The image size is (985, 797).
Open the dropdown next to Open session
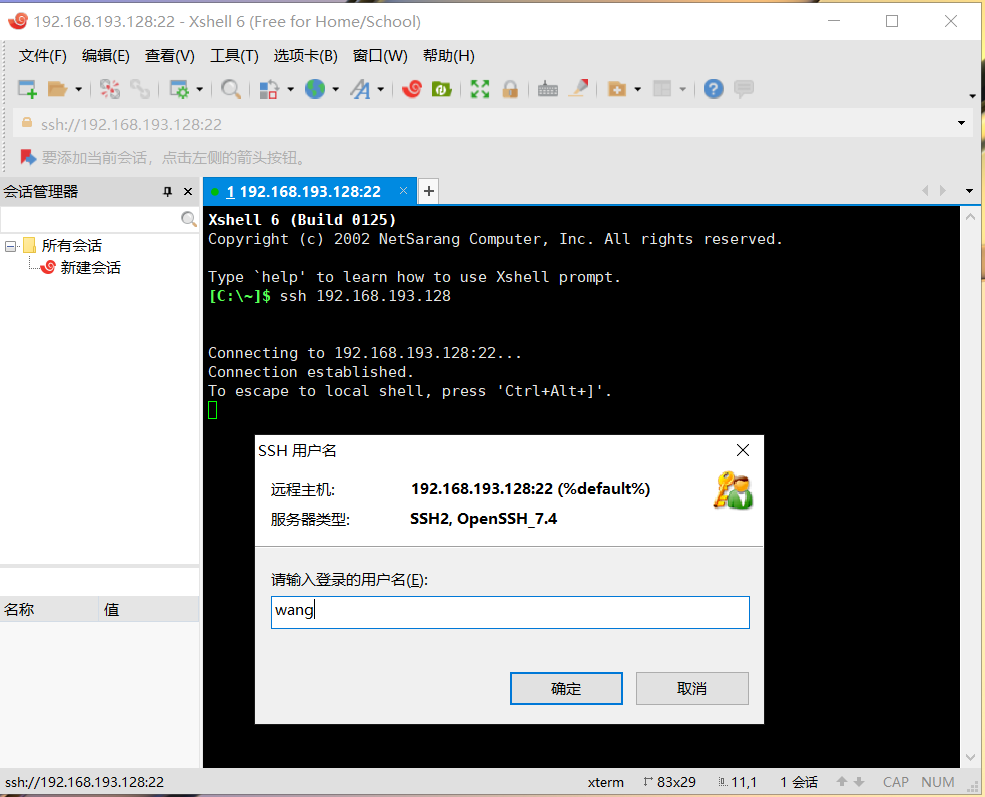coord(79,89)
